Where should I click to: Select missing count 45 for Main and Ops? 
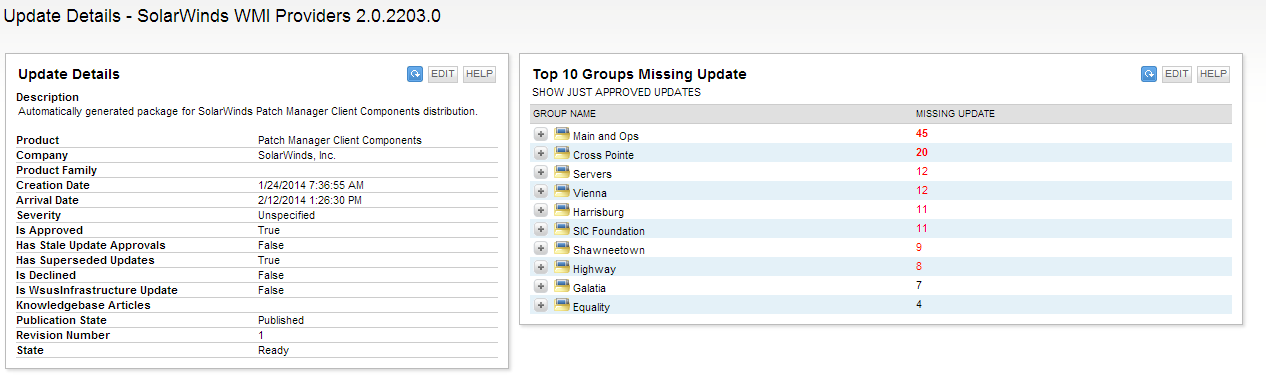(922, 133)
